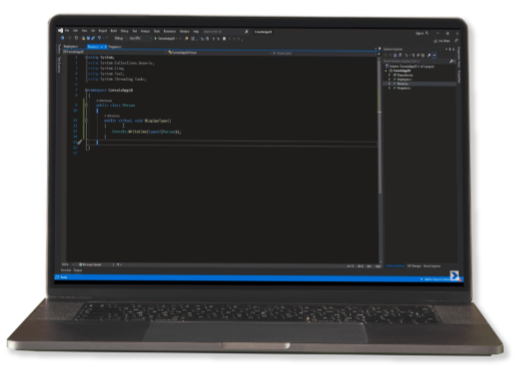Start debugging with the green play button

(x=155, y=39)
